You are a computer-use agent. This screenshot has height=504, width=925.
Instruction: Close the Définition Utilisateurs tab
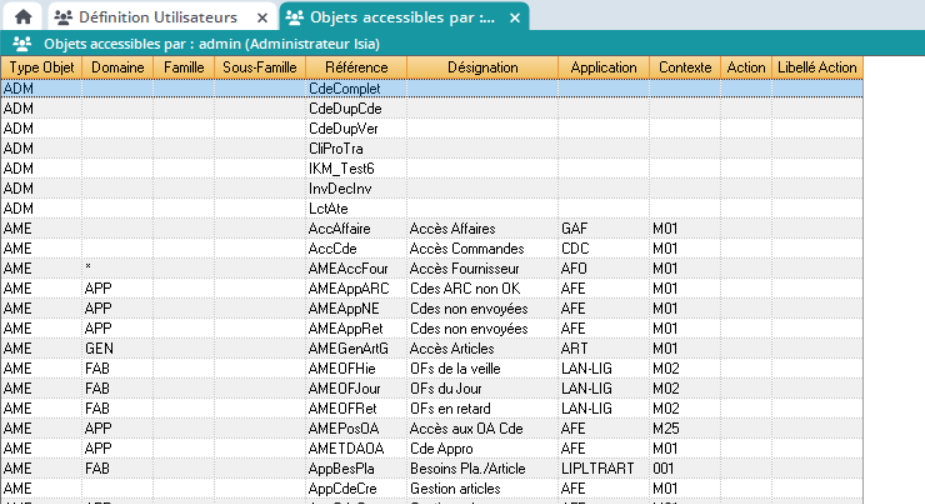(262, 18)
